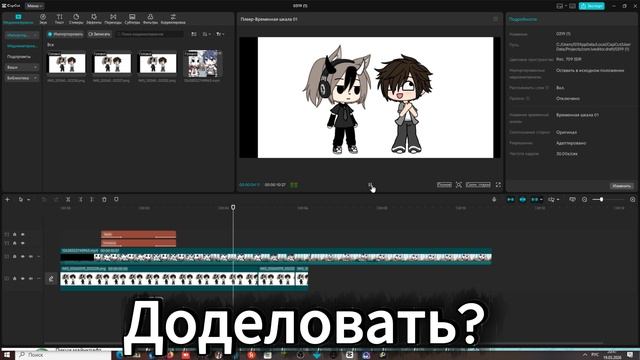Click the Экспорт button

[x=592, y=6]
